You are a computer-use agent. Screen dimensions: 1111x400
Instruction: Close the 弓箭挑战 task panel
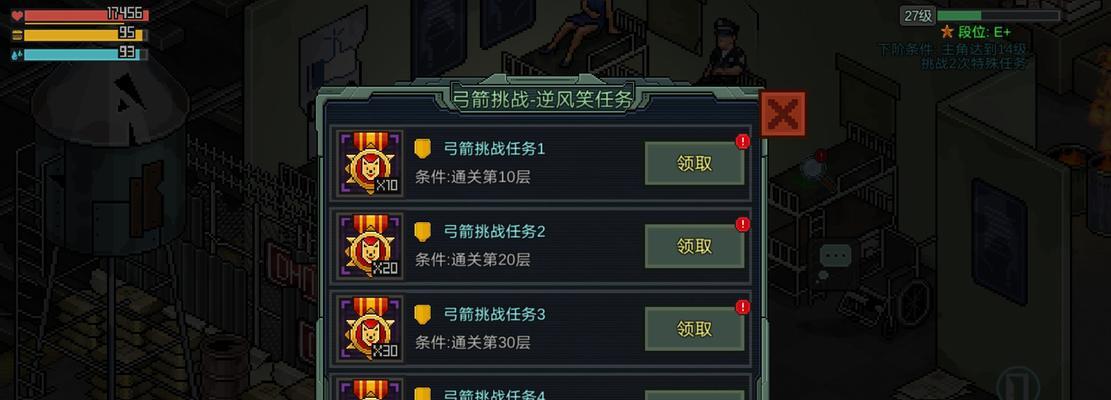[783, 113]
